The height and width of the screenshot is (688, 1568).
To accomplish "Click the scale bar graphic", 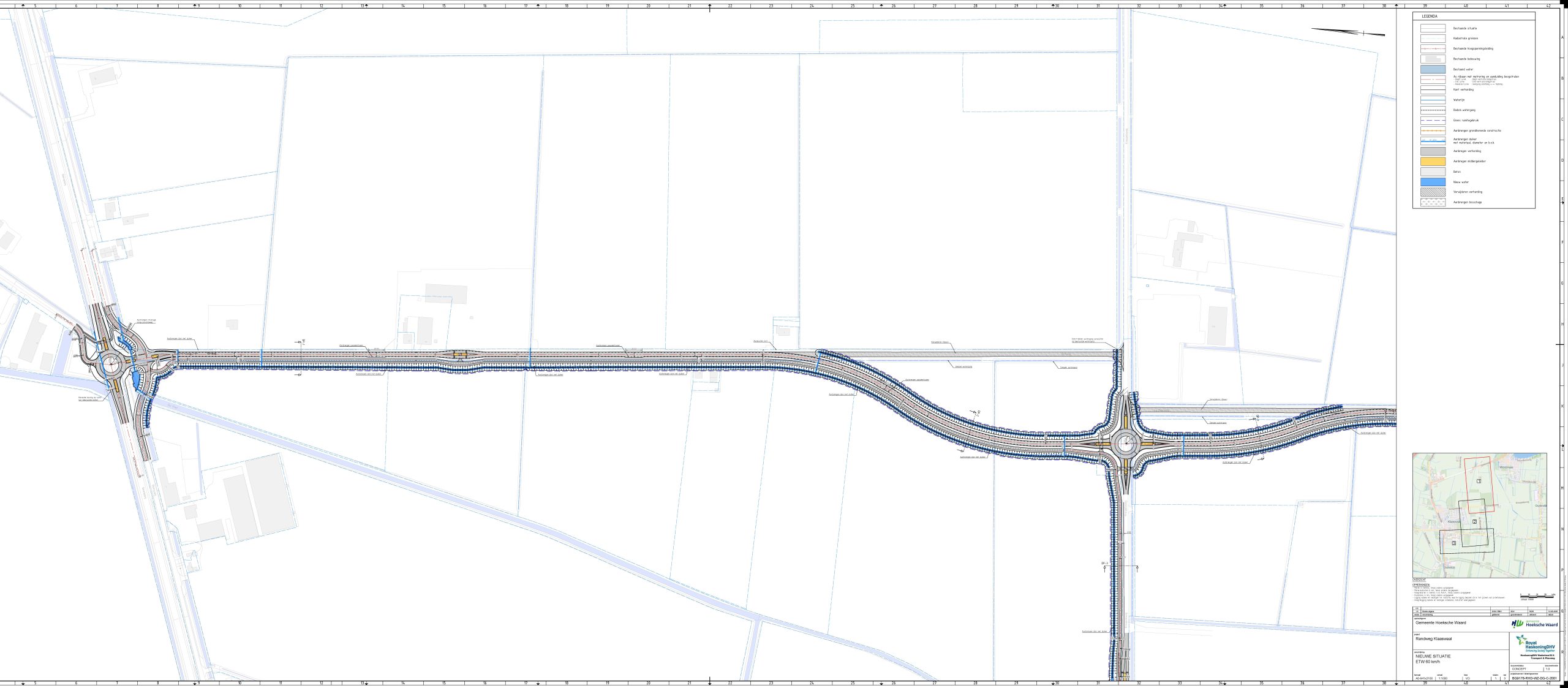I will click(x=1537, y=595).
